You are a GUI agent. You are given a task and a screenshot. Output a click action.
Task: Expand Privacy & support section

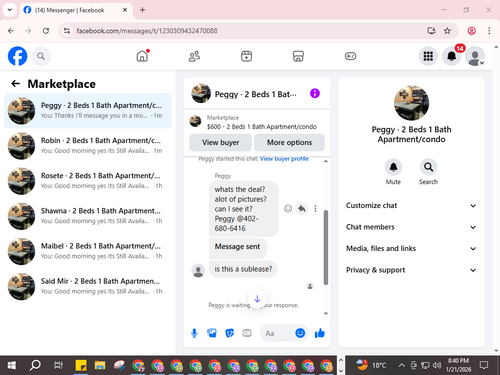pos(411,270)
